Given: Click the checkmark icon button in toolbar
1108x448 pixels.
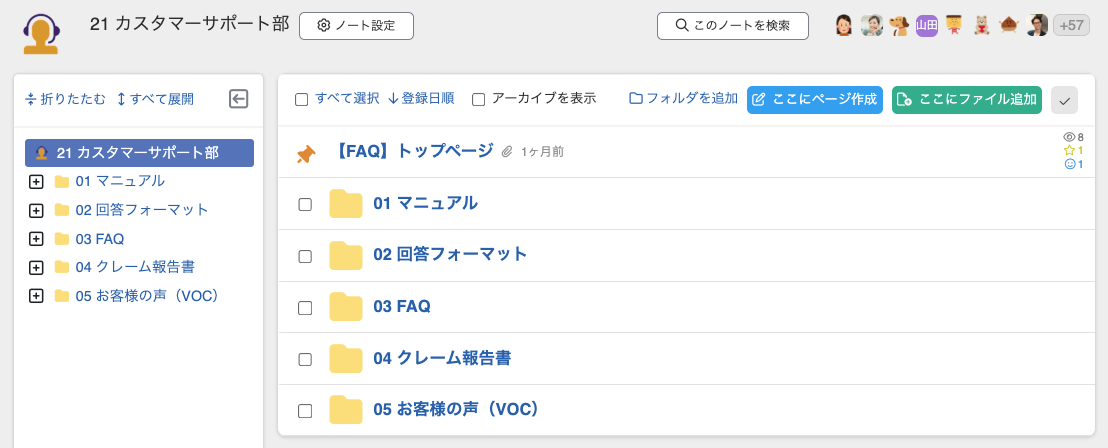Looking at the screenshot, I should pos(1064,100).
